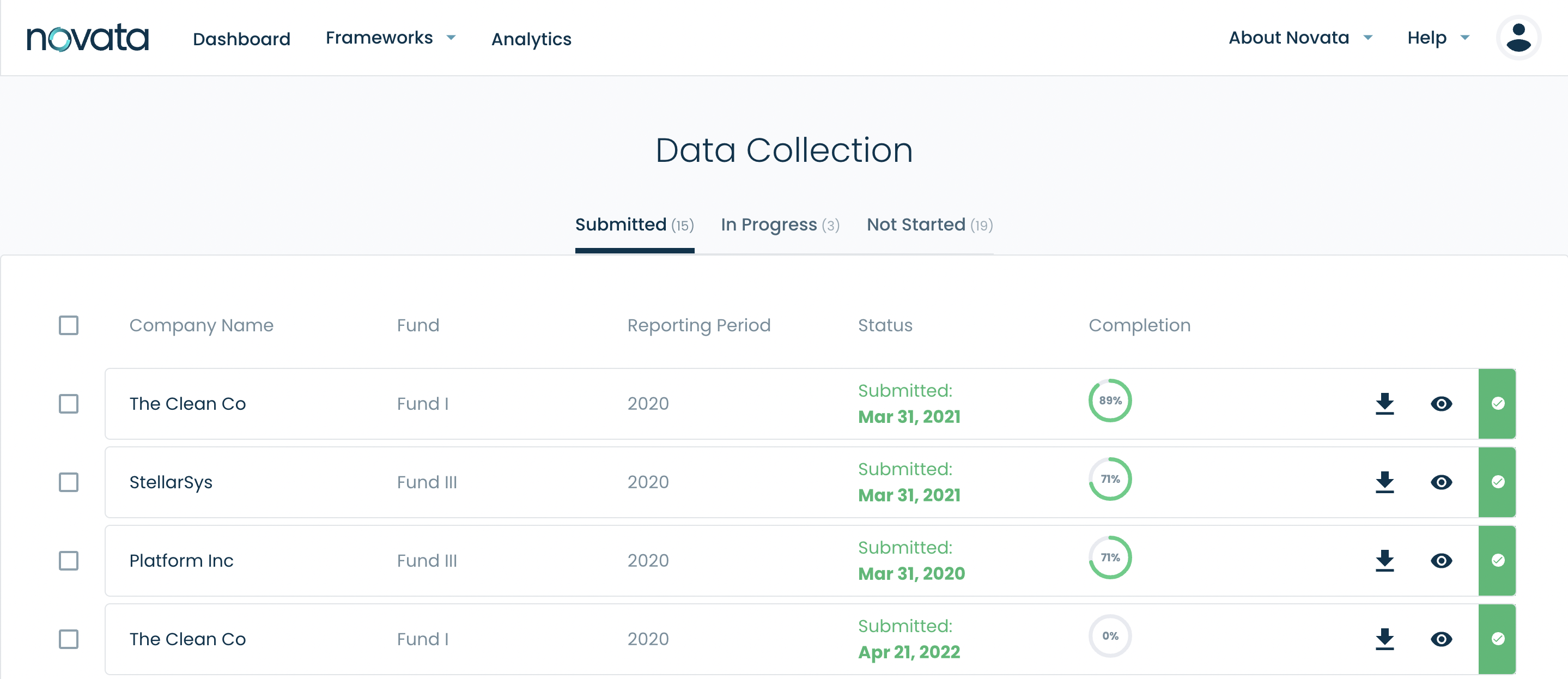
Task: Navigate to Analytics
Action: pyautogui.click(x=531, y=39)
